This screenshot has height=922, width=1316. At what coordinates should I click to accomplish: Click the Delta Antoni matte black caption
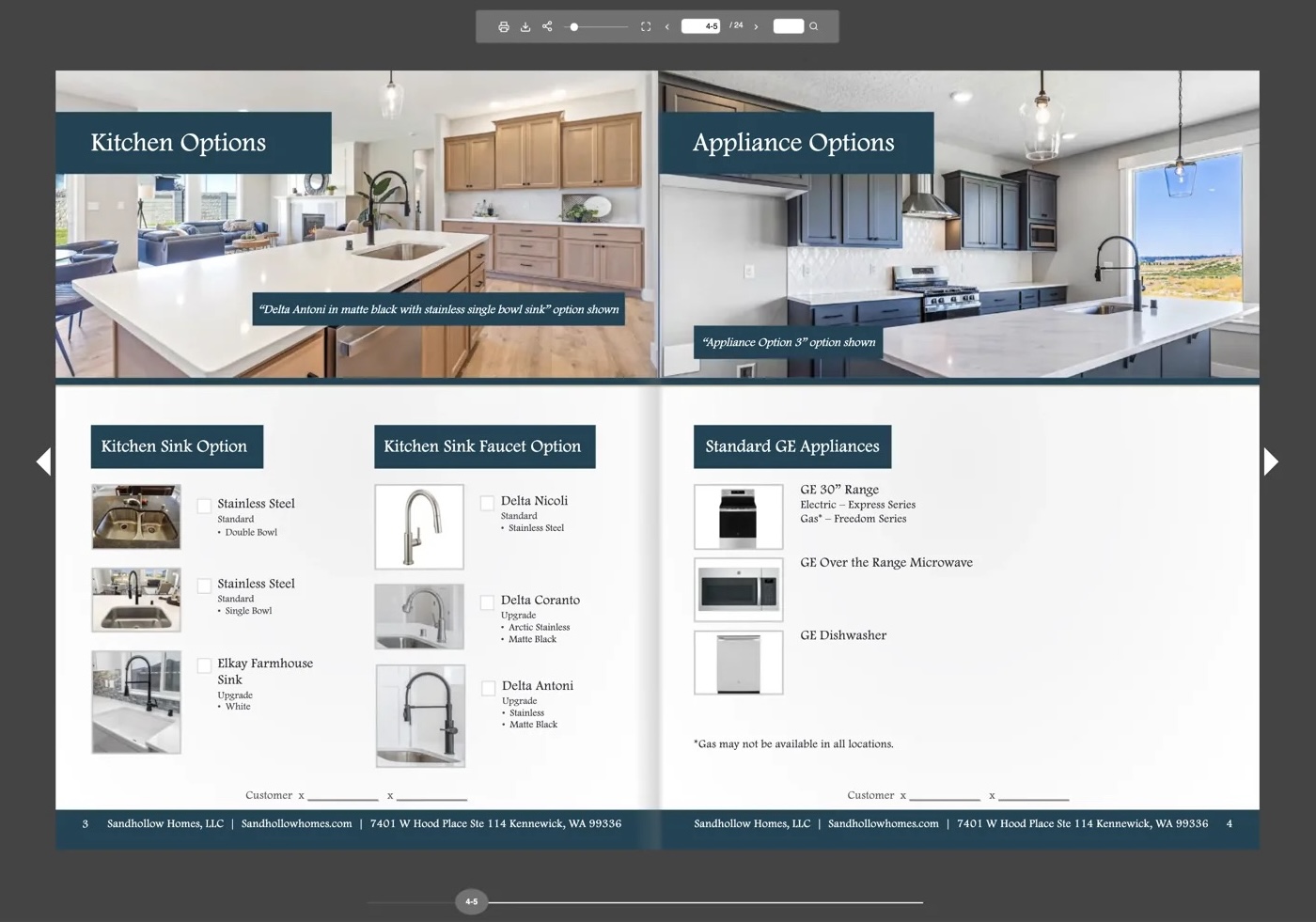439,309
